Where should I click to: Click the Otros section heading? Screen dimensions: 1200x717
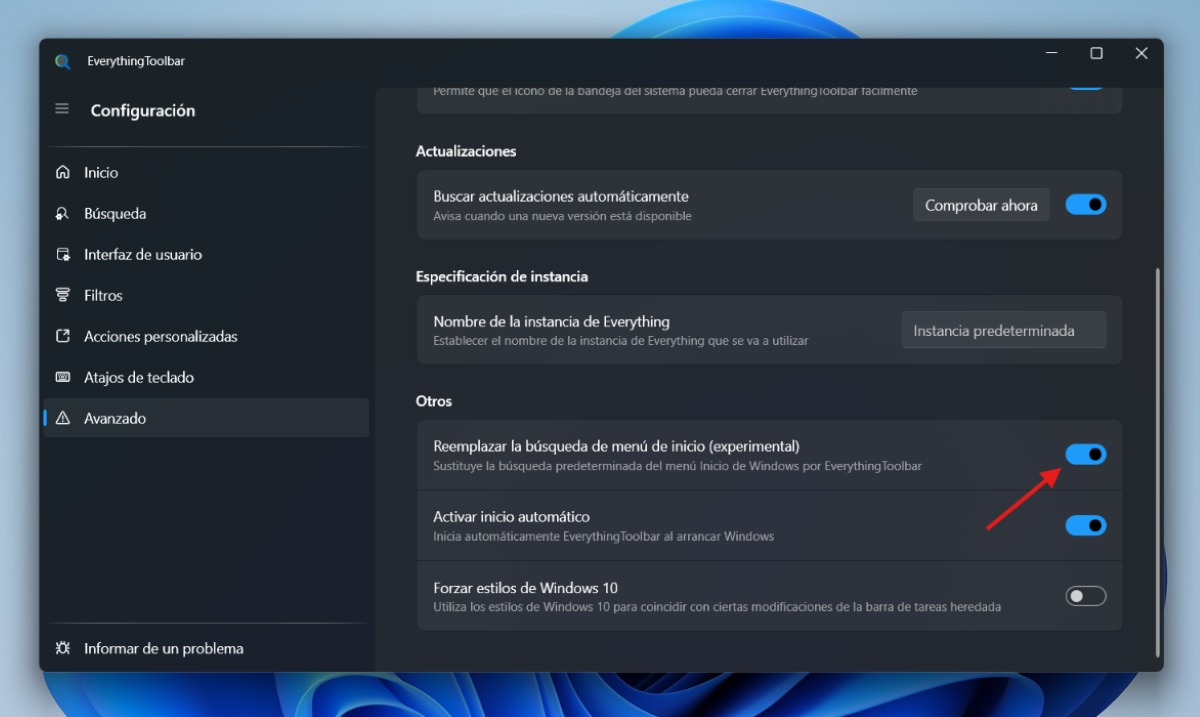click(x=434, y=401)
